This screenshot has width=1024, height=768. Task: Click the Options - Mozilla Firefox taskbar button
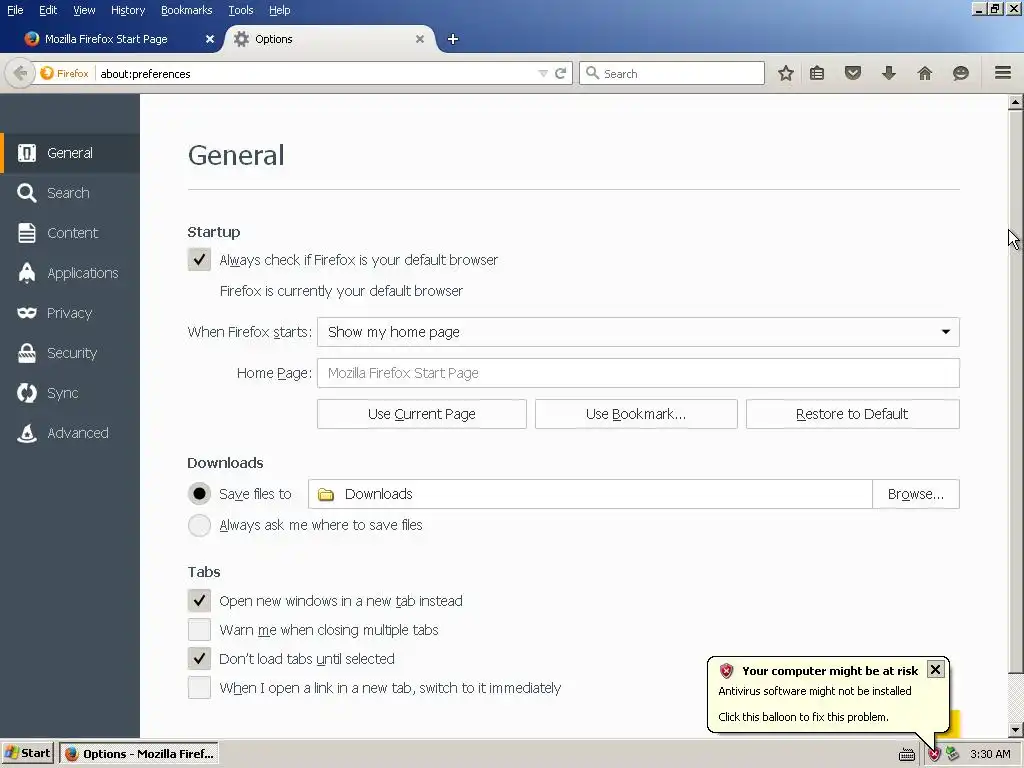pos(138,754)
